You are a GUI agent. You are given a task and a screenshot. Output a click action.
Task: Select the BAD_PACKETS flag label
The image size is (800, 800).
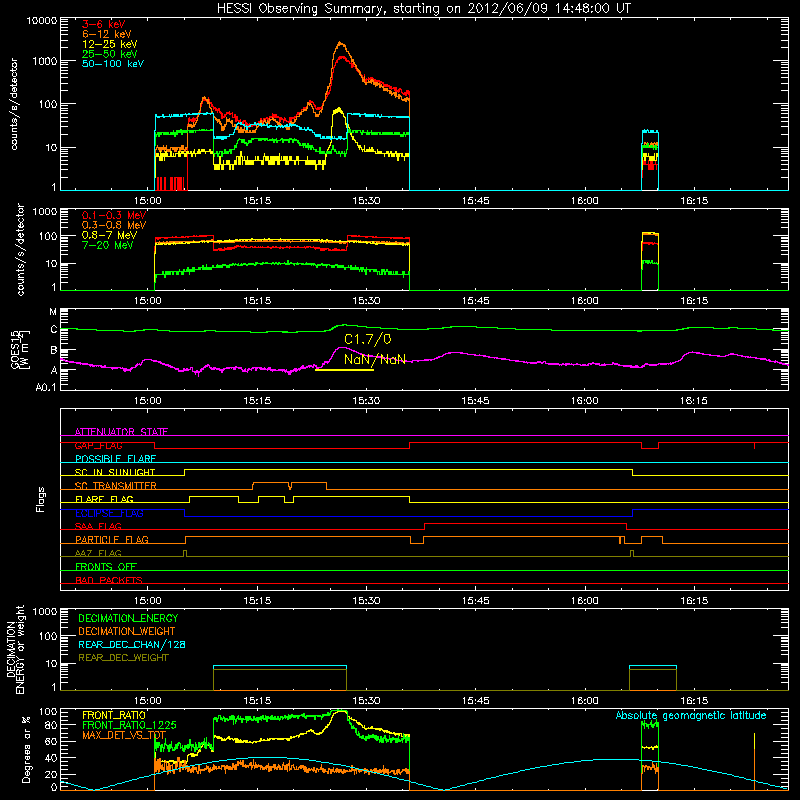(109, 580)
